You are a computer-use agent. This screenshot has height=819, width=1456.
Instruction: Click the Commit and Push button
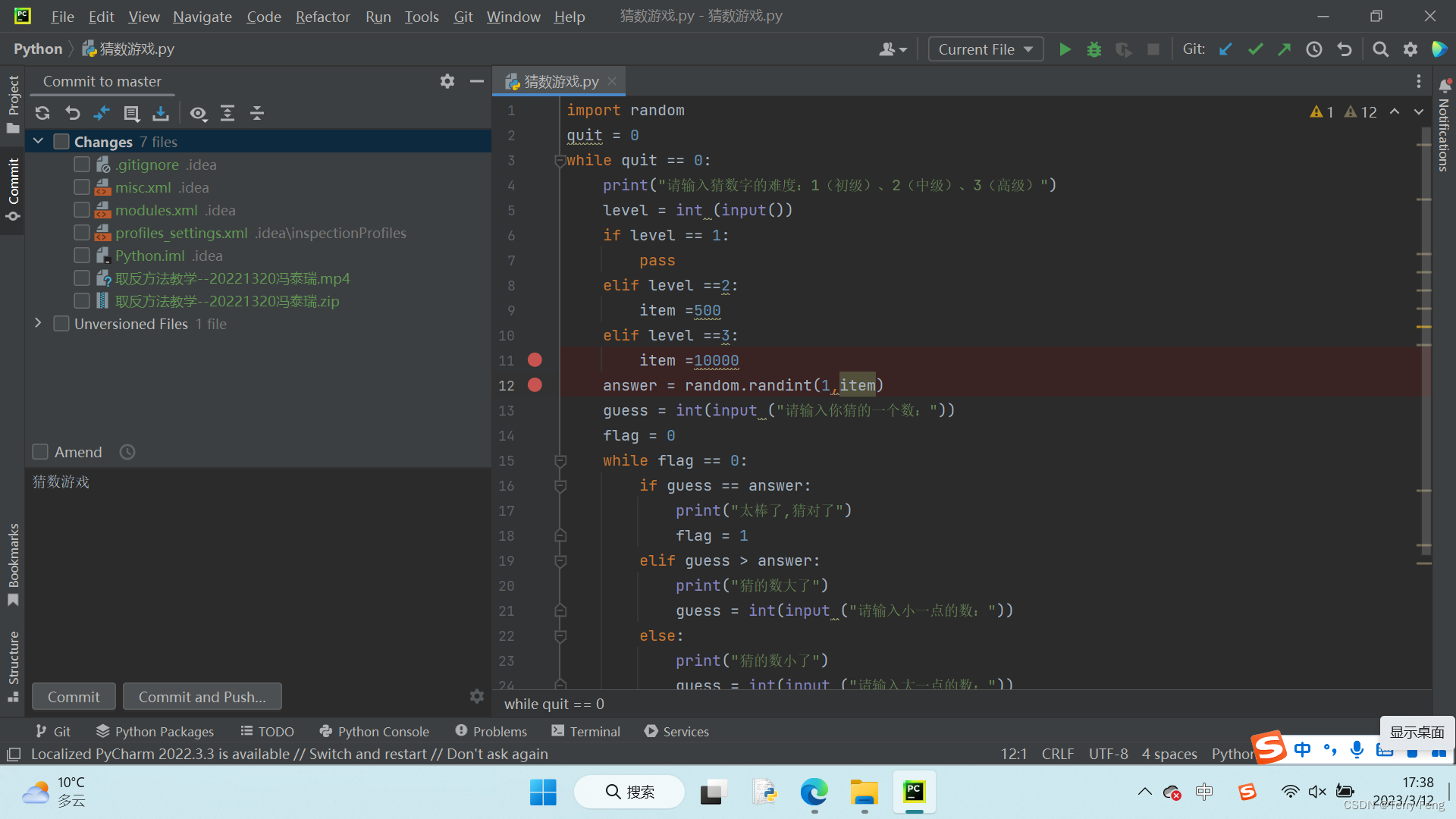tap(202, 696)
